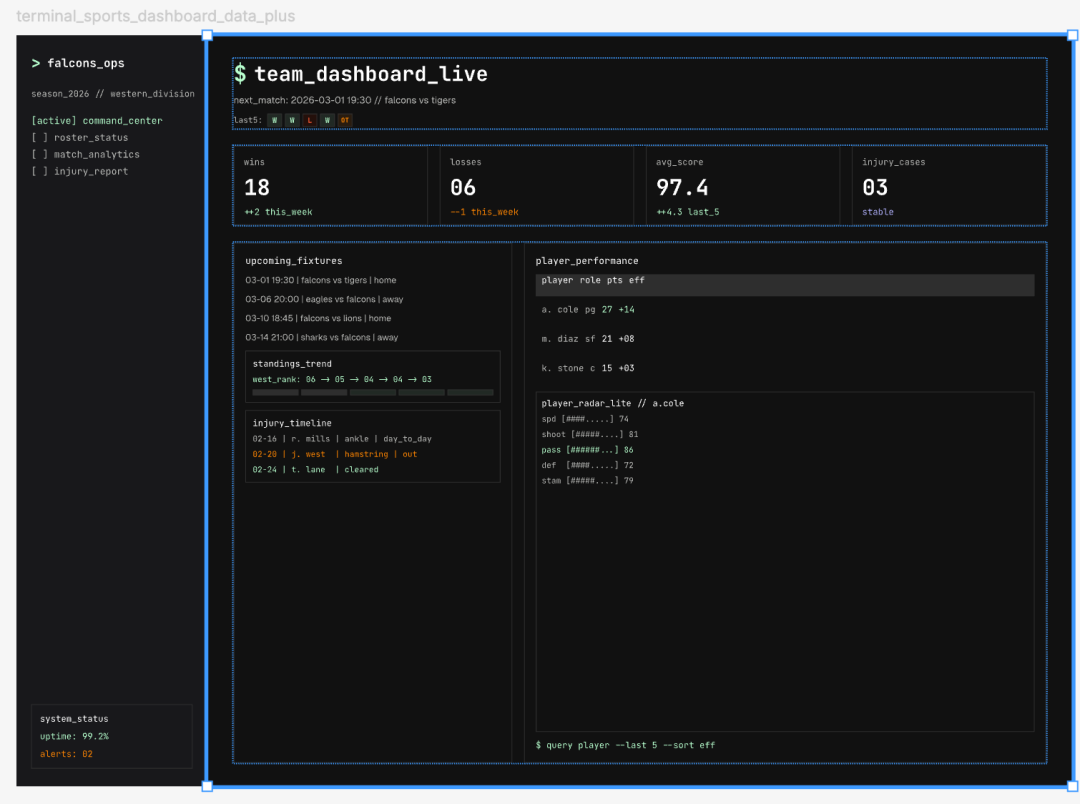Click the first standings_trend bar segment
The width and height of the screenshot is (1080, 804).
pos(276,392)
